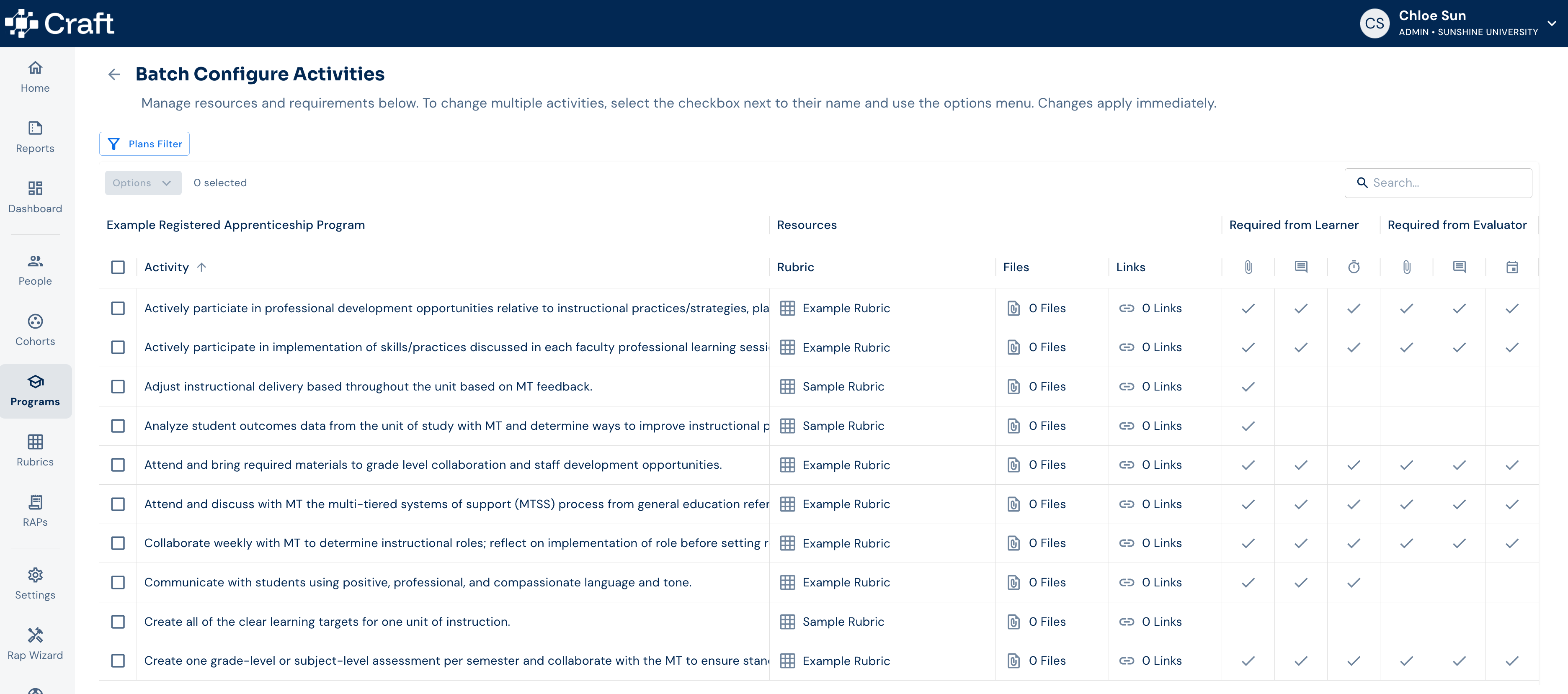This screenshot has width=1568, height=694.
Task: Open Reports in the sidebar
Action: coord(35,137)
